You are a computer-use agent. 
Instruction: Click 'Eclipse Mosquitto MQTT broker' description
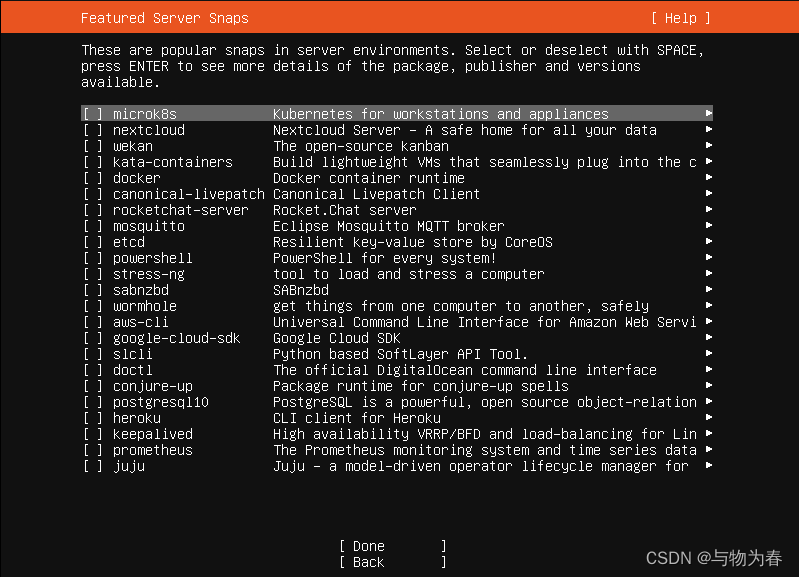[389, 226]
